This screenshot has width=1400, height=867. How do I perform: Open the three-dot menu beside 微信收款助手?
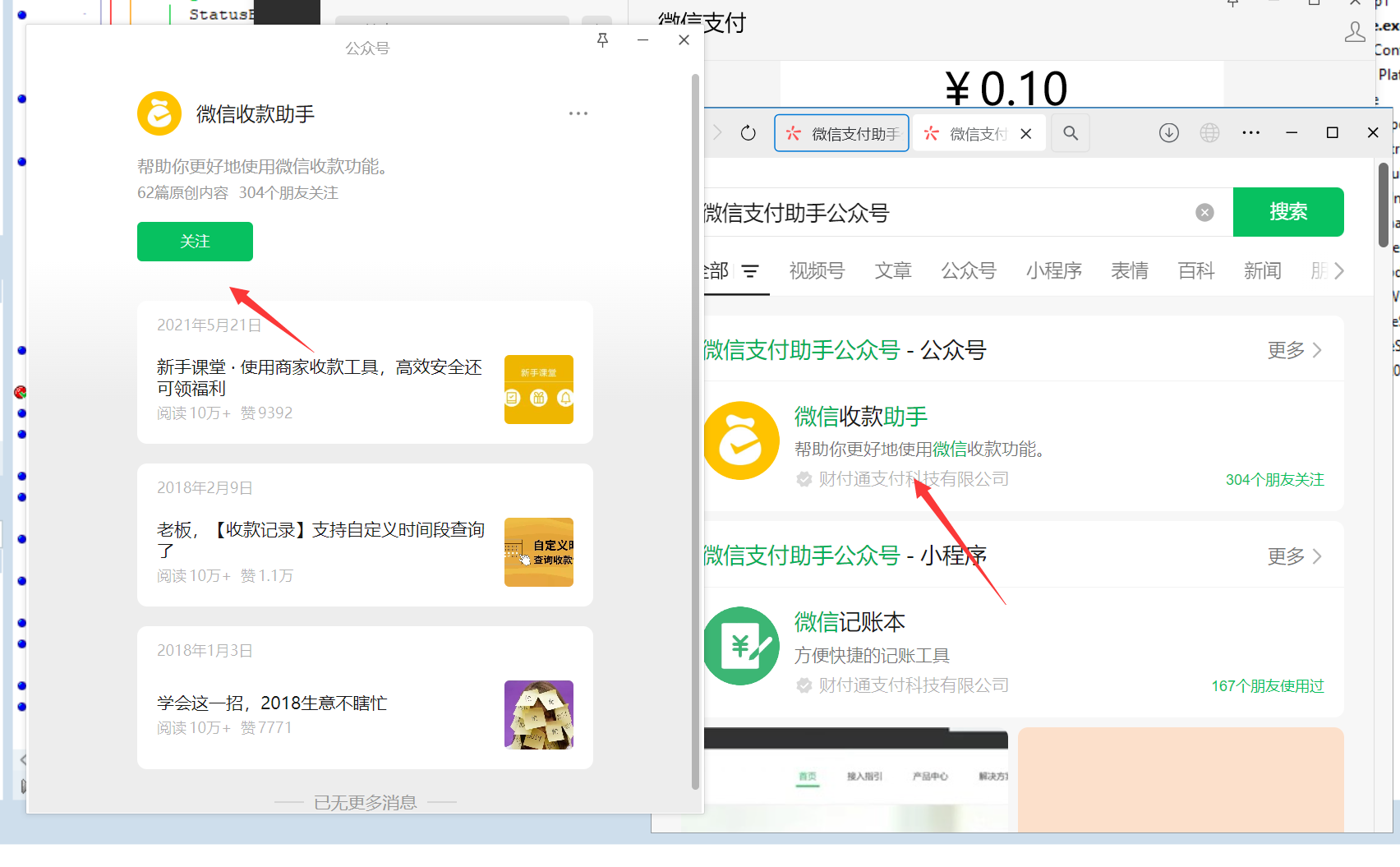click(578, 113)
